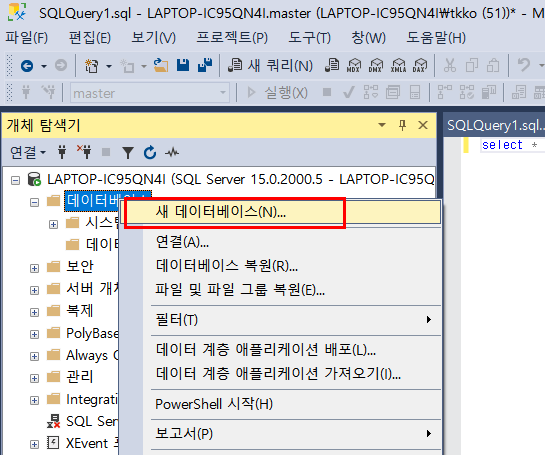Choose 새 데이터베이스(N)... from context menu

point(280,211)
